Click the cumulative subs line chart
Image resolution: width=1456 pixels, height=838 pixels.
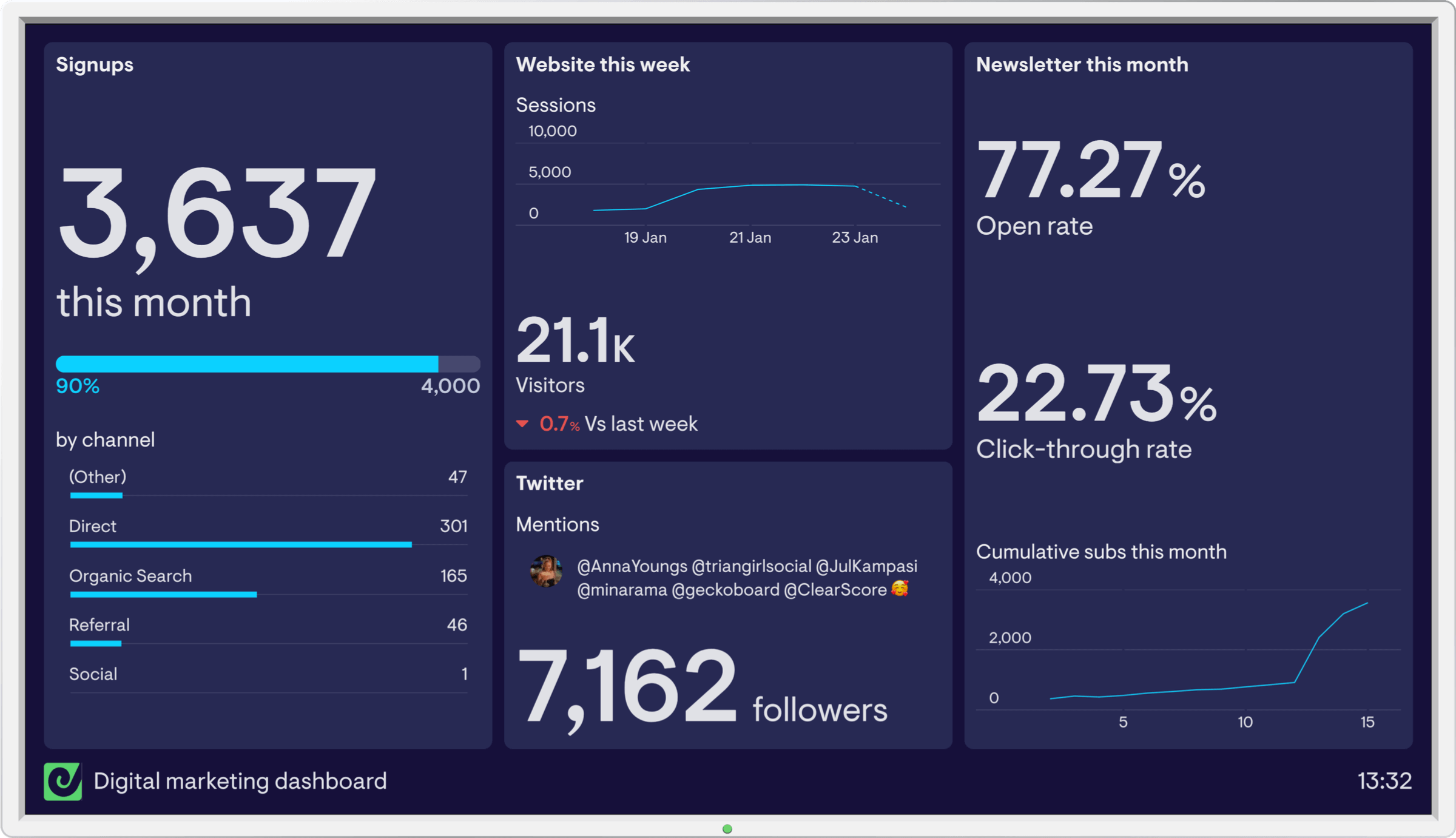coord(1188,650)
